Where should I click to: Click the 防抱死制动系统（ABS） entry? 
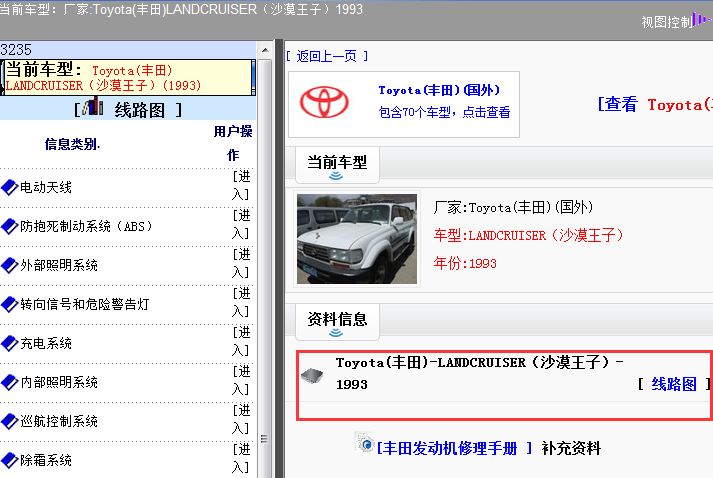point(86,226)
